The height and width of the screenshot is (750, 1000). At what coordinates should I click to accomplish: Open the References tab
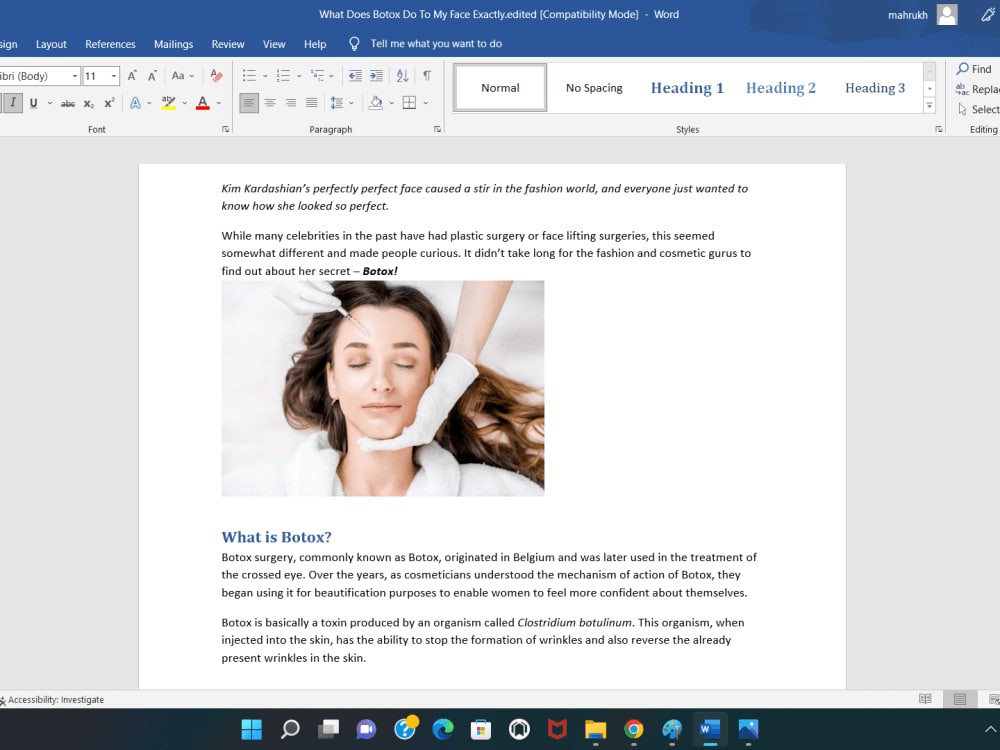(x=110, y=44)
